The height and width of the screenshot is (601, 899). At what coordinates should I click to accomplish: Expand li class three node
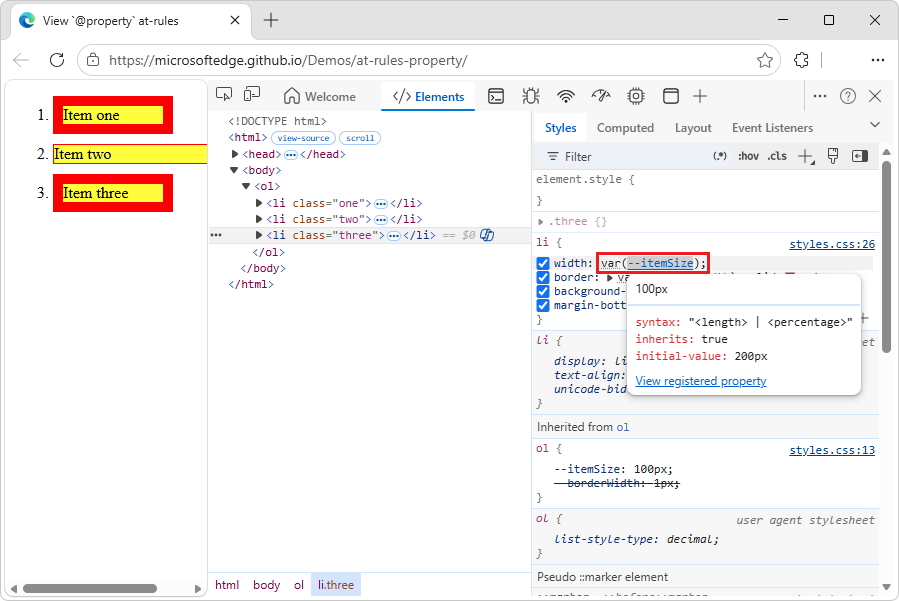(x=259, y=235)
